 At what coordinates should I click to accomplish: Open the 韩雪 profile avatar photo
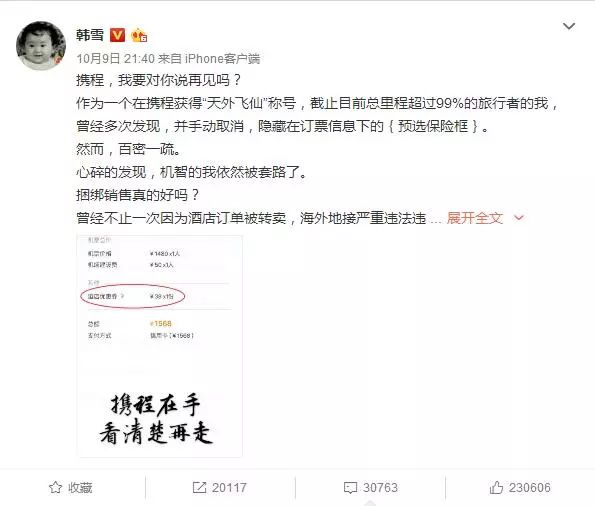(41, 46)
